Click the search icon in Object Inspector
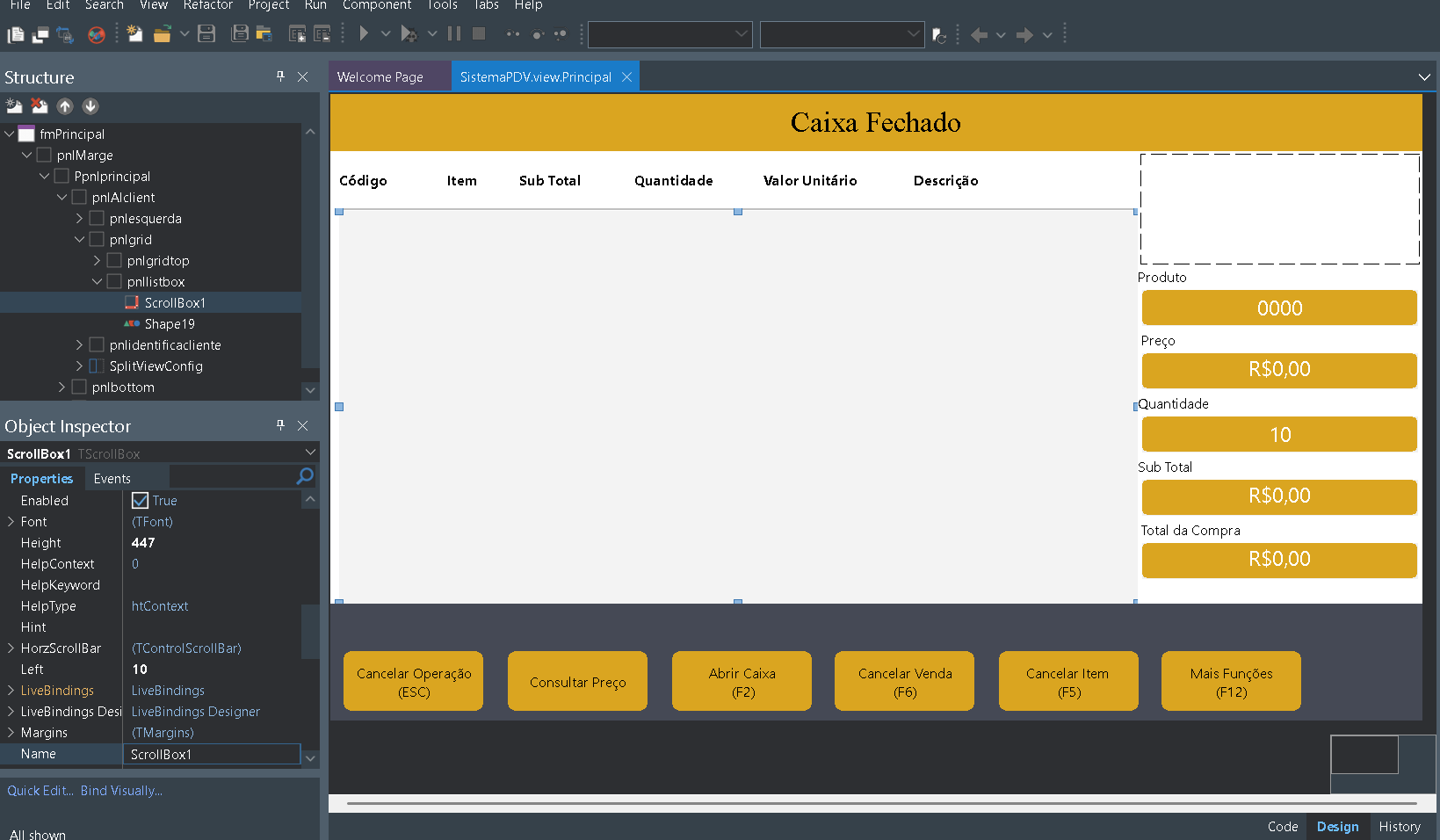The height and width of the screenshot is (840, 1440). click(305, 476)
